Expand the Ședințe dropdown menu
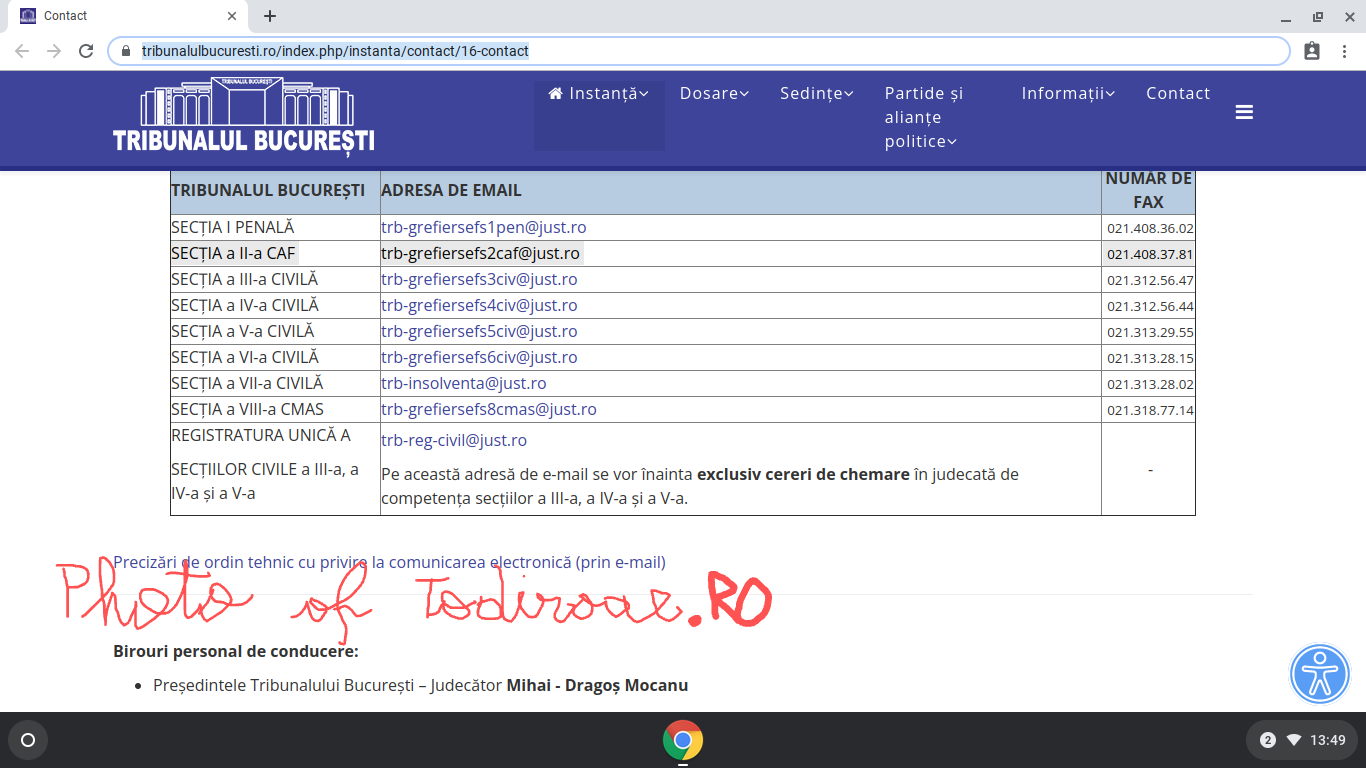Image resolution: width=1366 pixels, height=768 pixels. click(816, 93)
